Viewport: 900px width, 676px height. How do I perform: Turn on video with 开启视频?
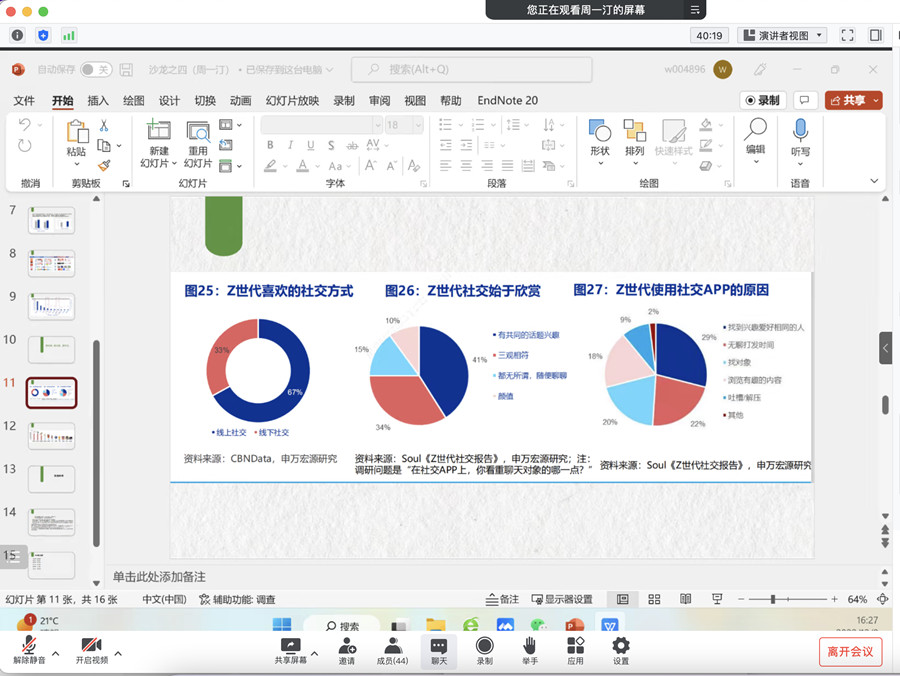[x=92, y=647]
